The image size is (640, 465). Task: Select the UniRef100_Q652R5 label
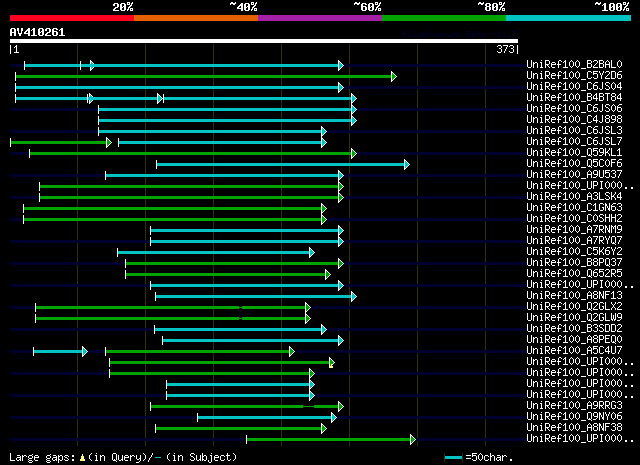click(574, 274)
